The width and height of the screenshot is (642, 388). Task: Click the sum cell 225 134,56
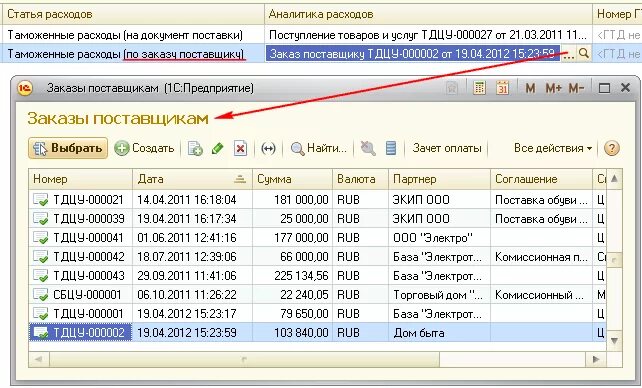[x=292, y=275]
